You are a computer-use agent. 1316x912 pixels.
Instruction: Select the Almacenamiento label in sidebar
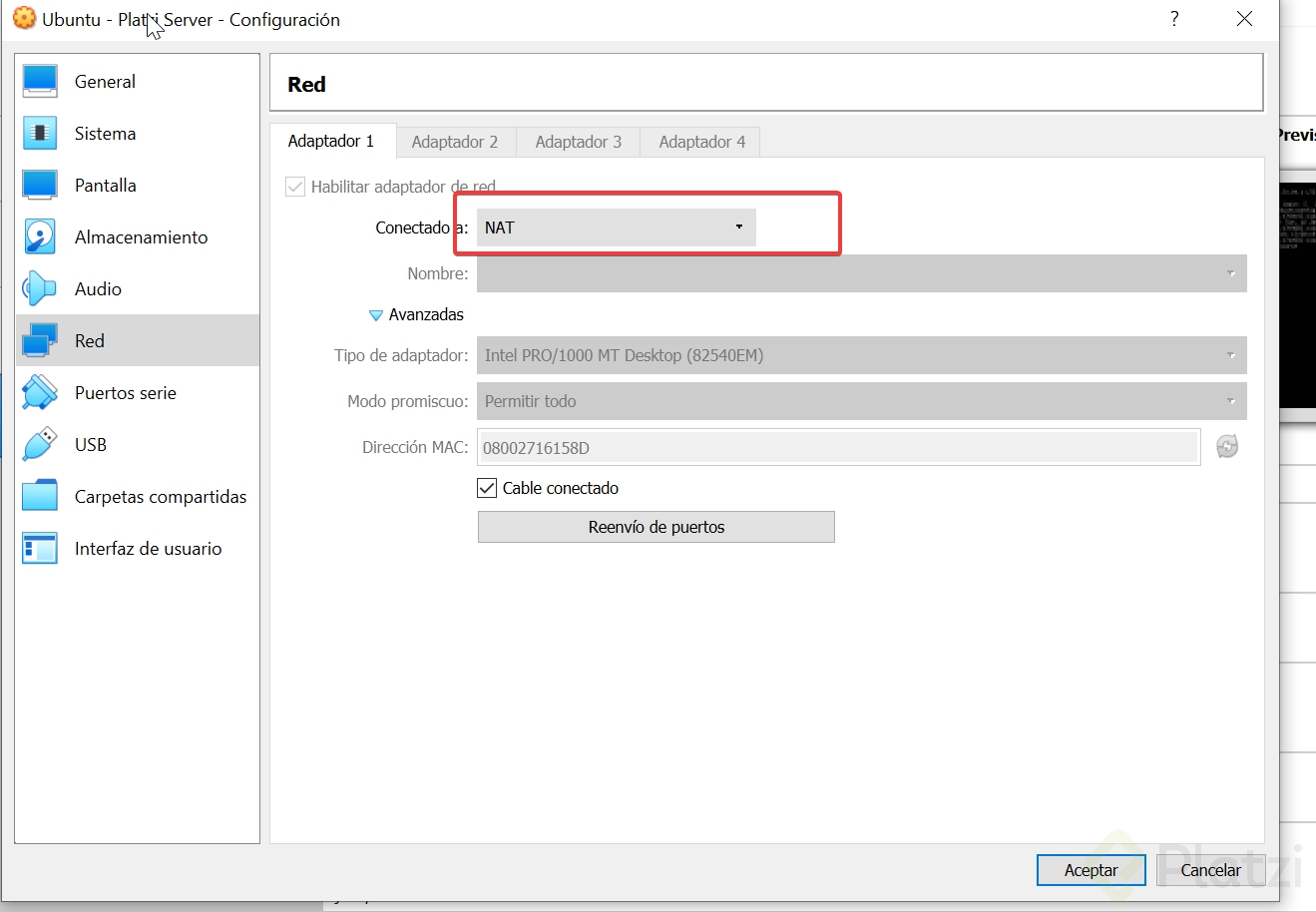click(x=142, y=237)
